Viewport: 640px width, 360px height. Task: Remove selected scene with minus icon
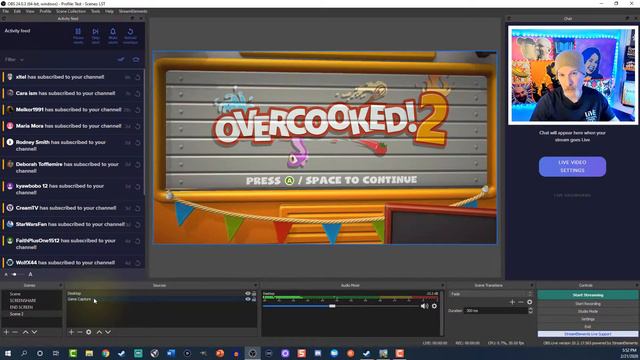[x=15, y=332]
